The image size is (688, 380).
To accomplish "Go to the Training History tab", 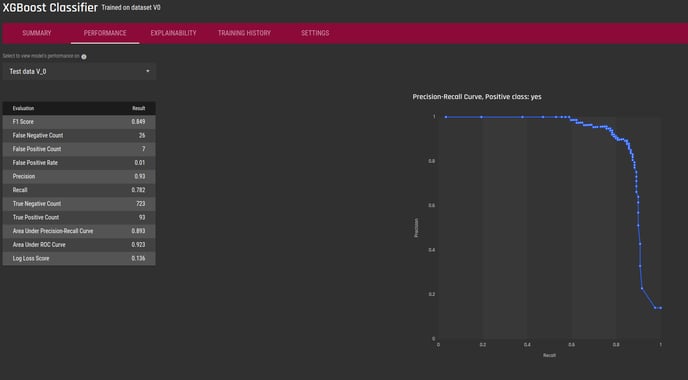I will [244, 33].
